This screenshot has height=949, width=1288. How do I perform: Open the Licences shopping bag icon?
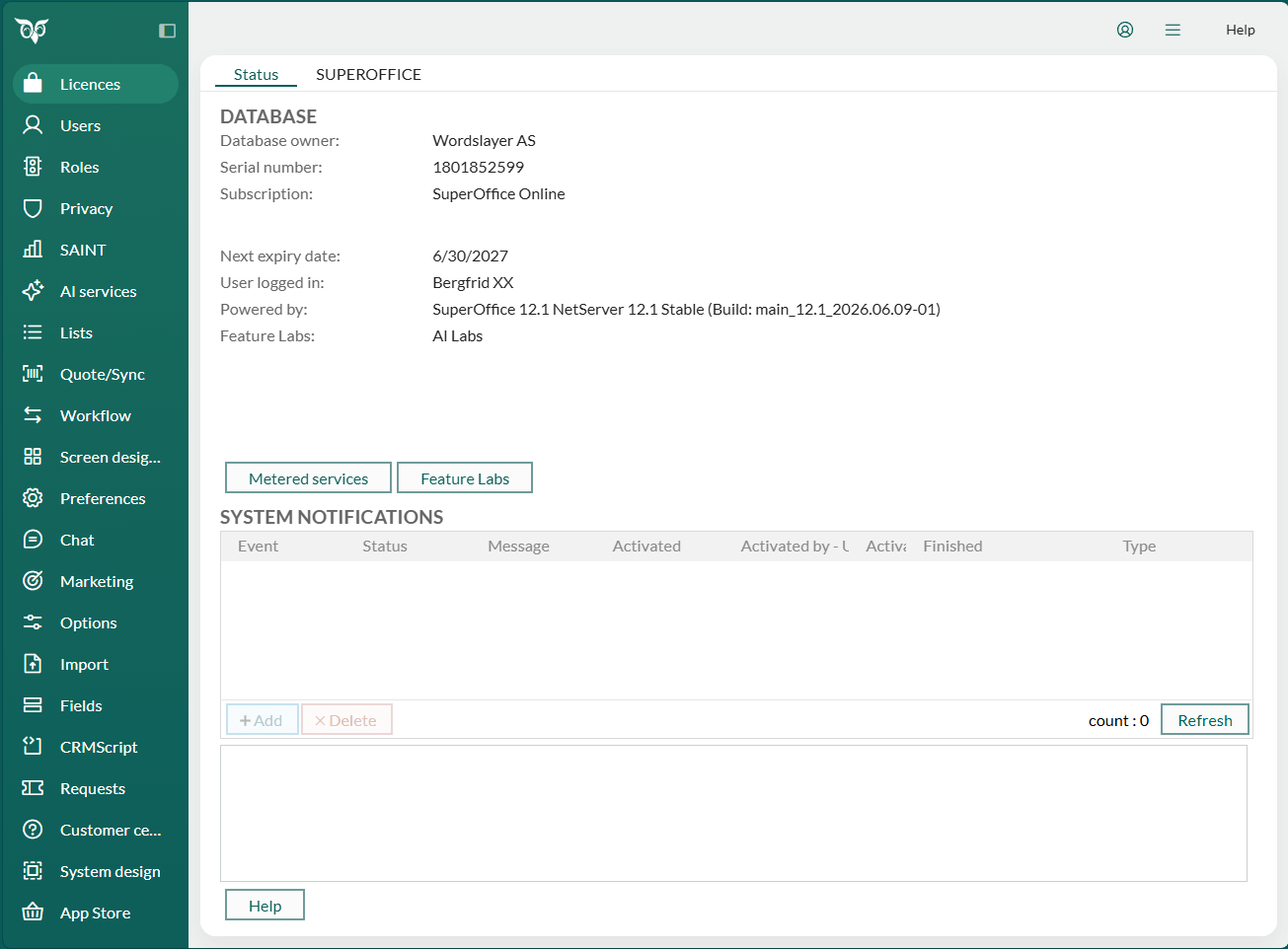pos(33,84)
